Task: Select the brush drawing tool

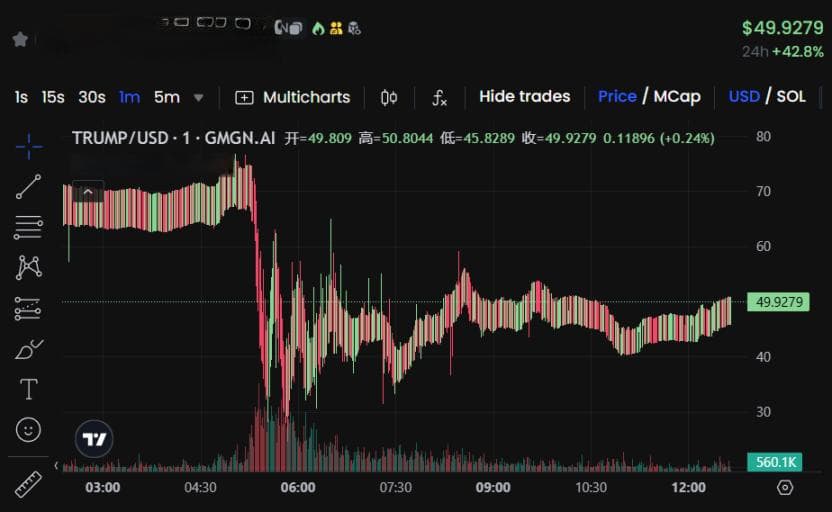Action: point(29,349)
